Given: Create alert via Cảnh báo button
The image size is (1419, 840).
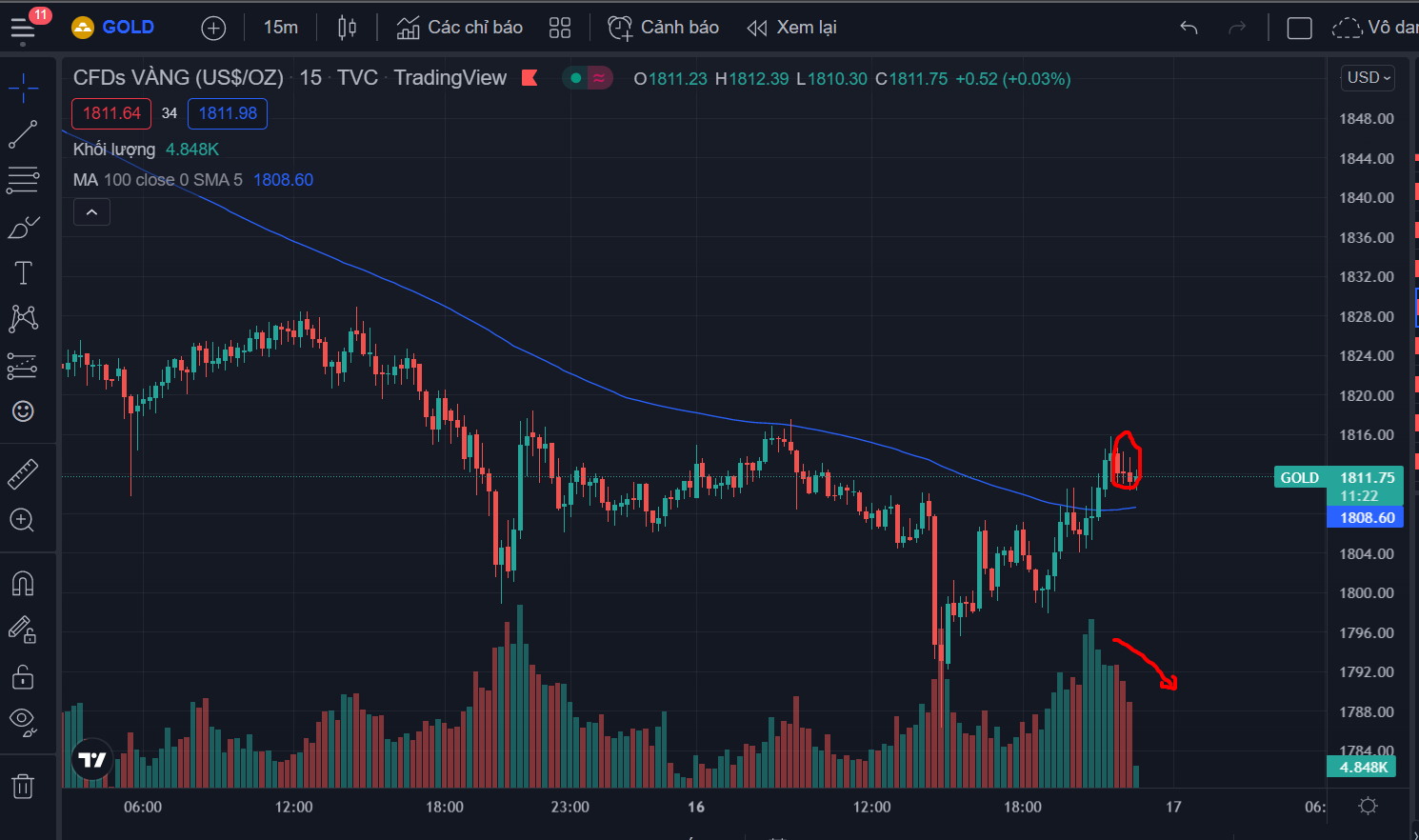Looking at the screenshot, I should [664, 28].
